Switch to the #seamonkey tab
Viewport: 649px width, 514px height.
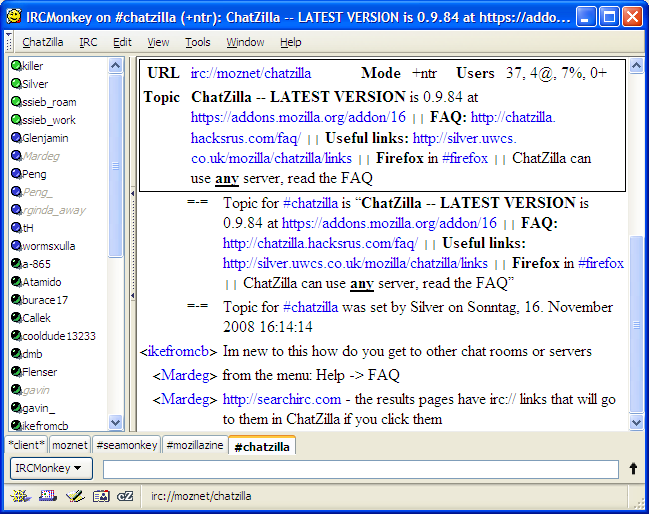126,446
